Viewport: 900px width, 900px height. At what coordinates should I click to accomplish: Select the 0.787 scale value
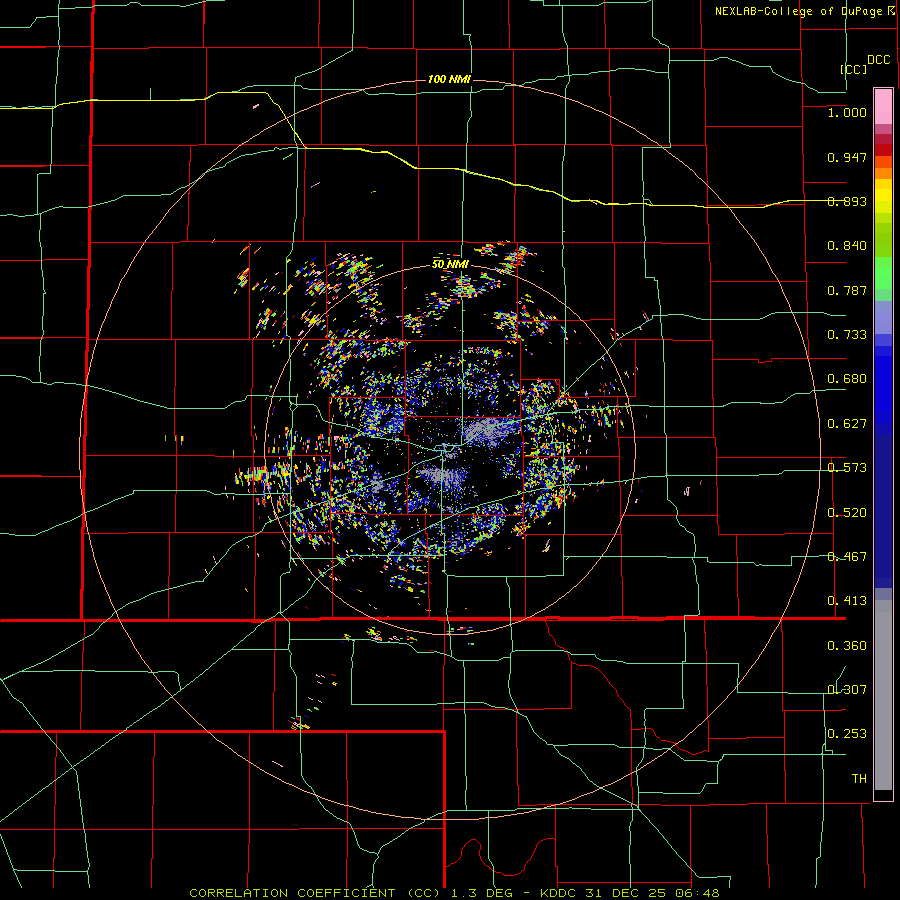tap(847, 290)
